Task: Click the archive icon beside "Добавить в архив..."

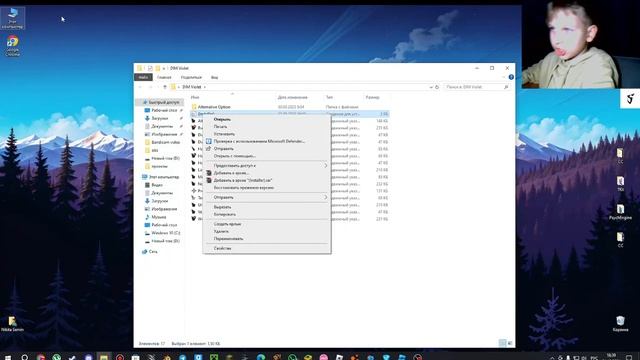Action: [x=209, y=173]
